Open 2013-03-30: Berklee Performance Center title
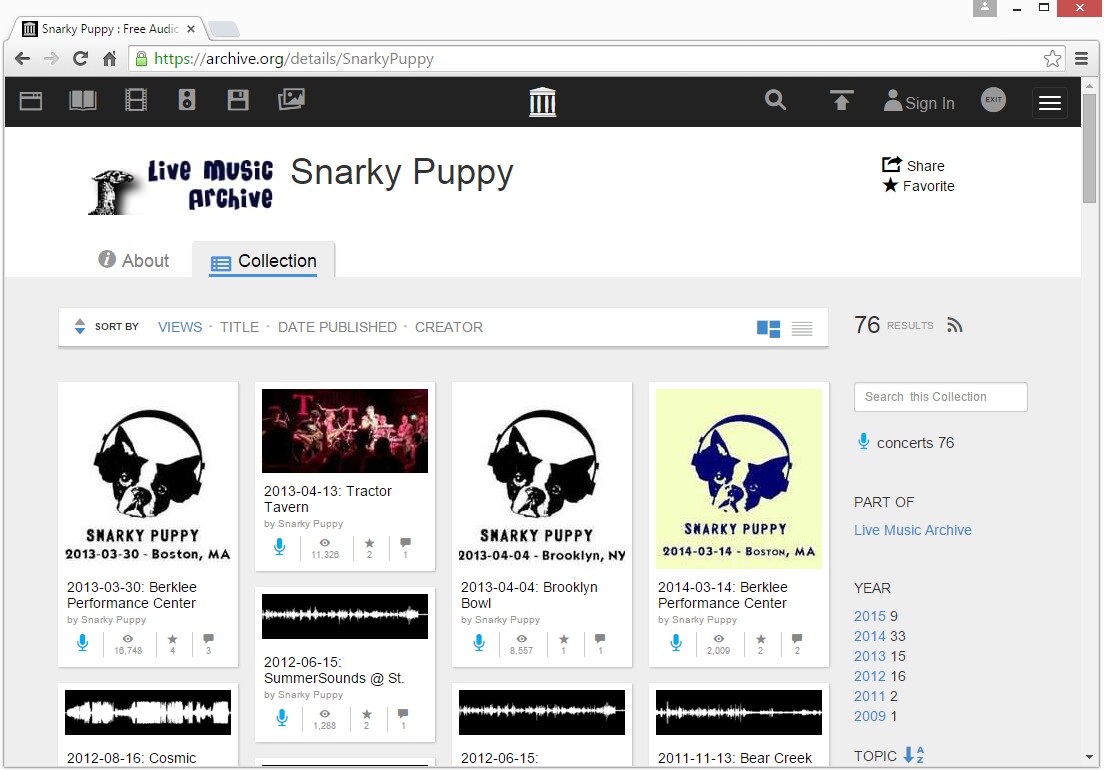The image size is (1104, 770). (132, 595)
